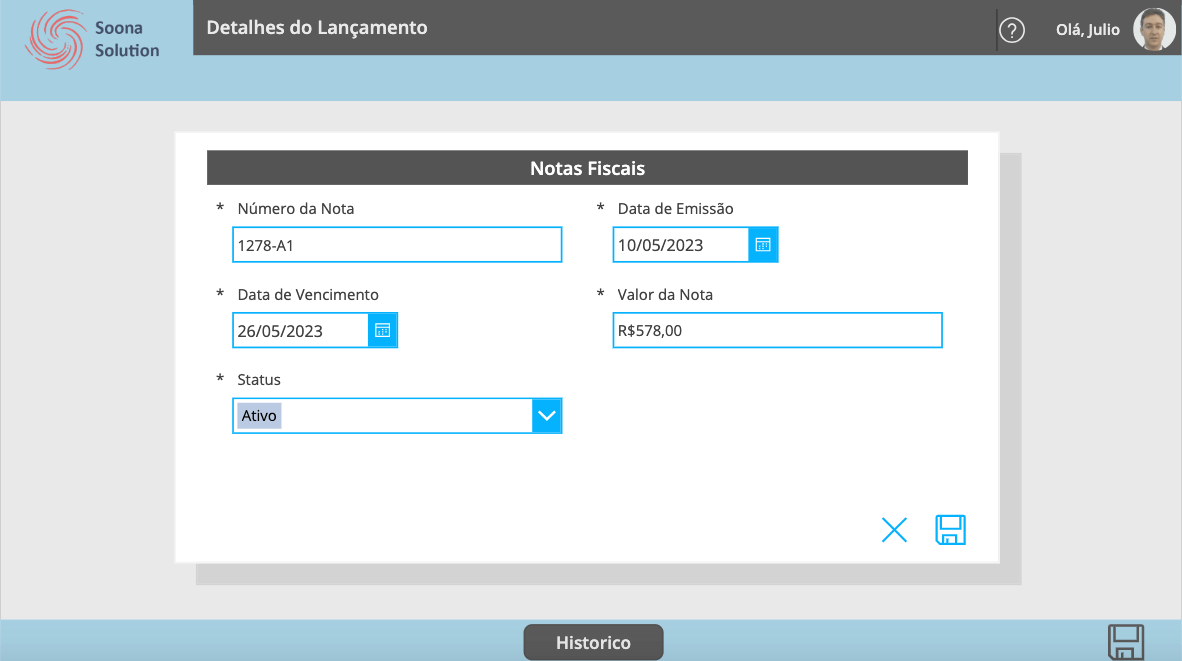Click the Soona Solution swirl logo
Image resolution: width=1182 pixels, height=661 pixels.
coord(56,39)
